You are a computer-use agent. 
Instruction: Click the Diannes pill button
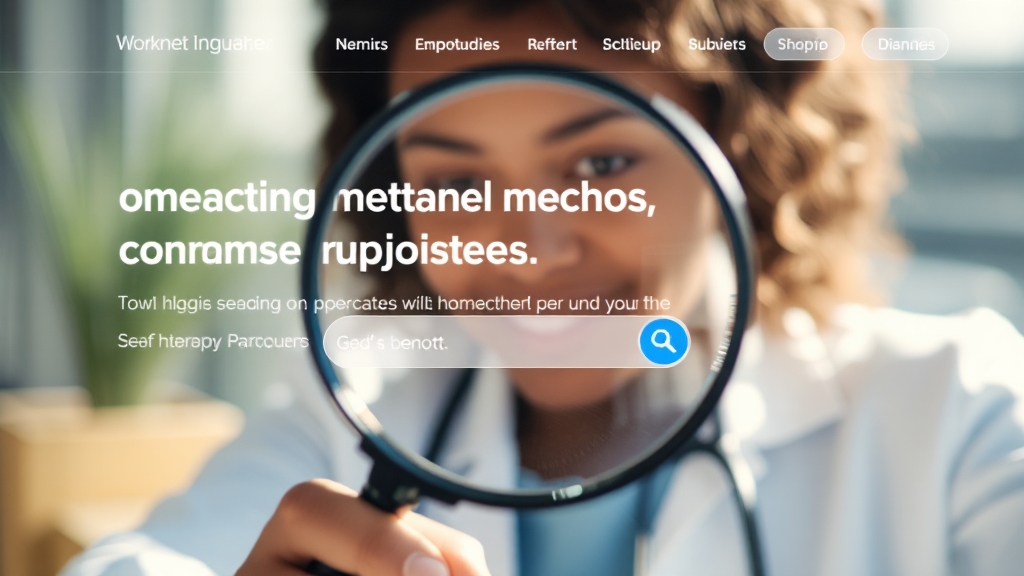click(x=905, y=44)
